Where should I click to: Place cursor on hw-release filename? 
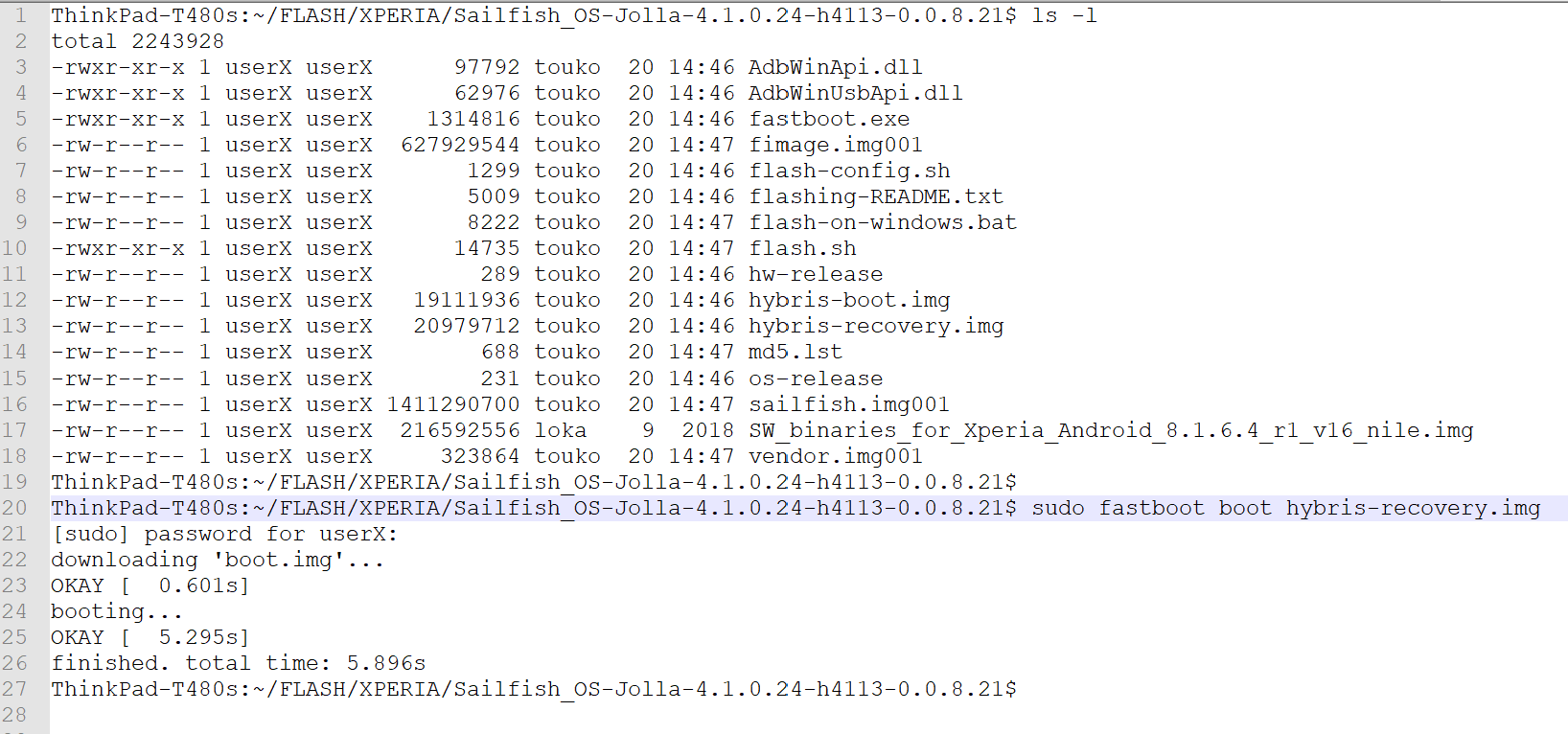click(816, 274)
